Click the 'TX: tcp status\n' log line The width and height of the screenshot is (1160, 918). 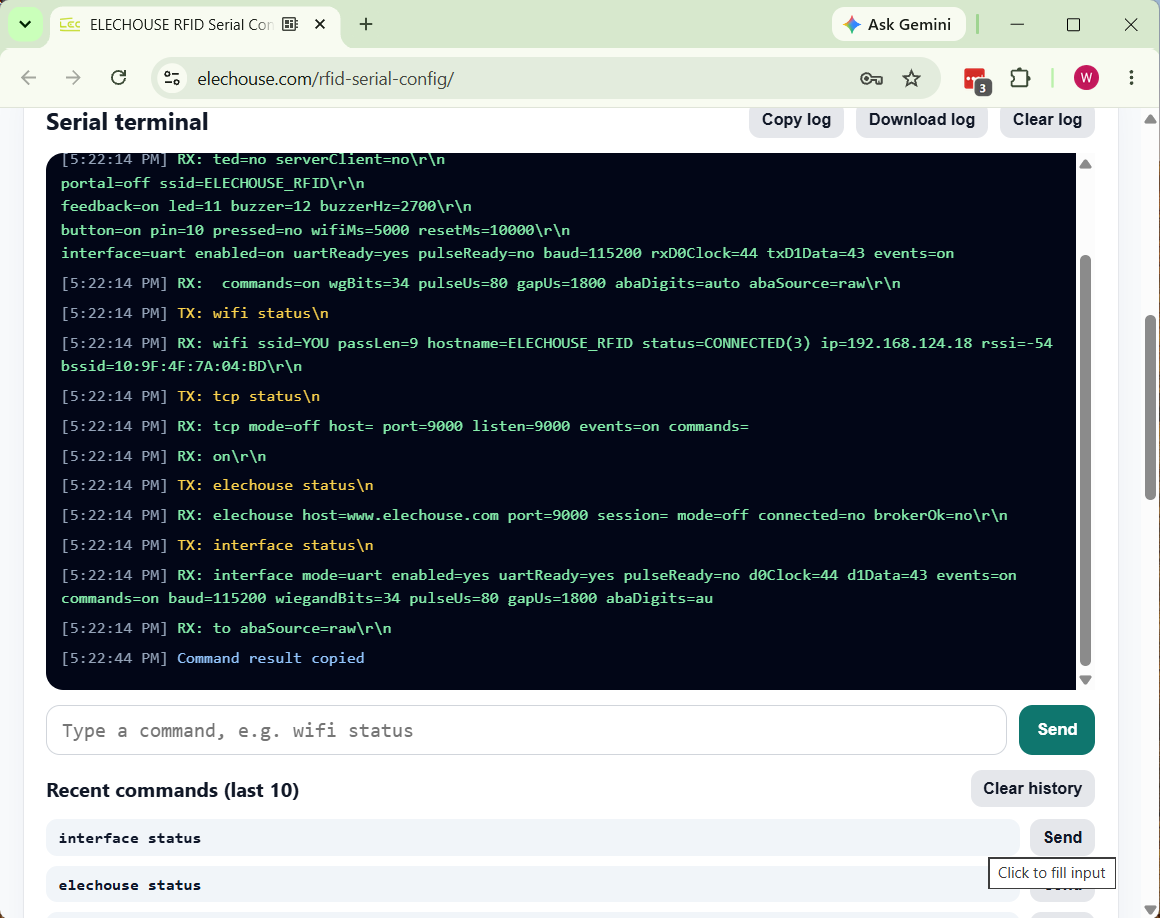pos(191,396)
